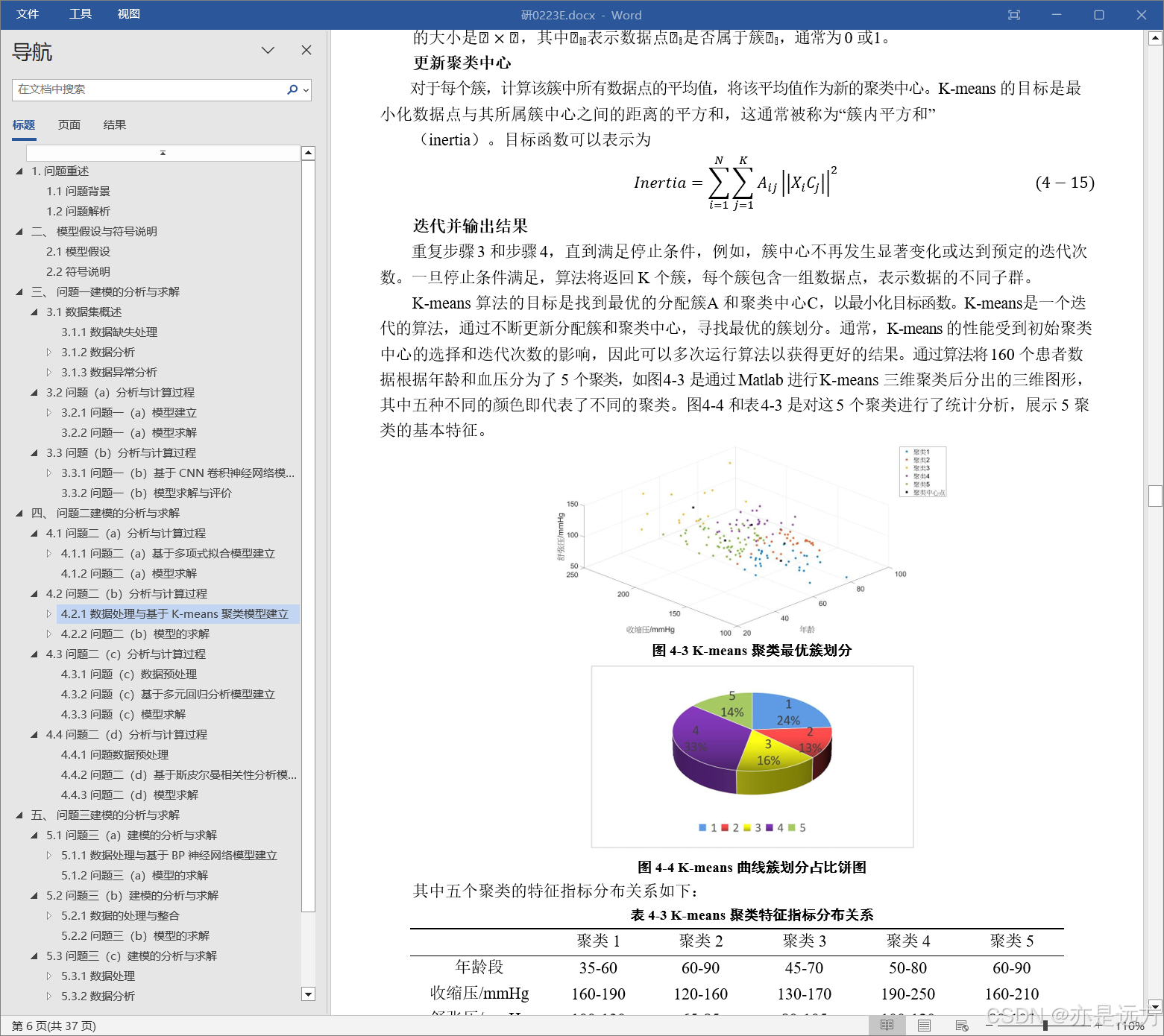Go to heading 4.1.2 问题二 (a) 模型求解

pos(129,574)
